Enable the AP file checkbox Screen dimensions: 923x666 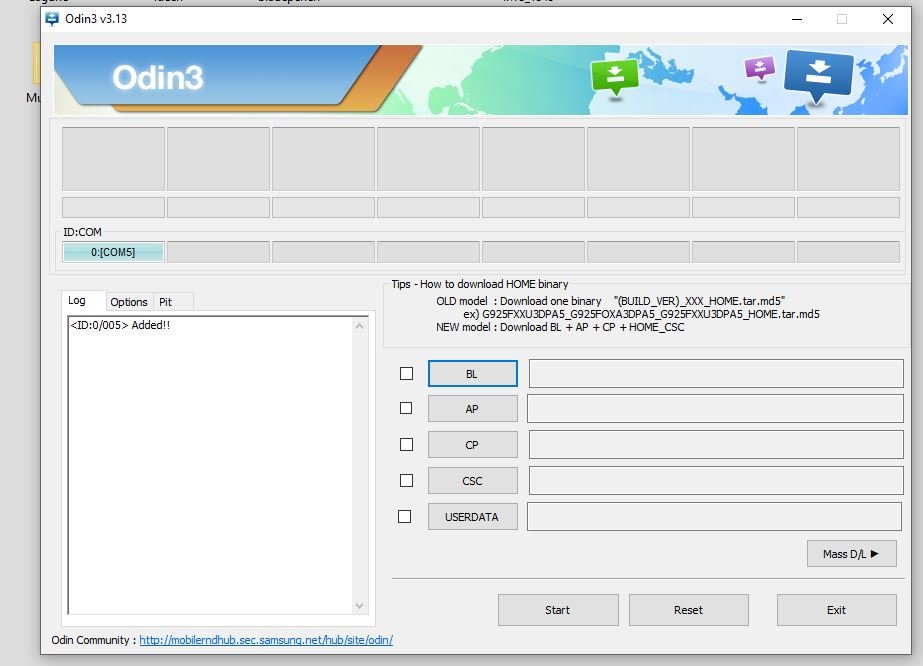406,408
